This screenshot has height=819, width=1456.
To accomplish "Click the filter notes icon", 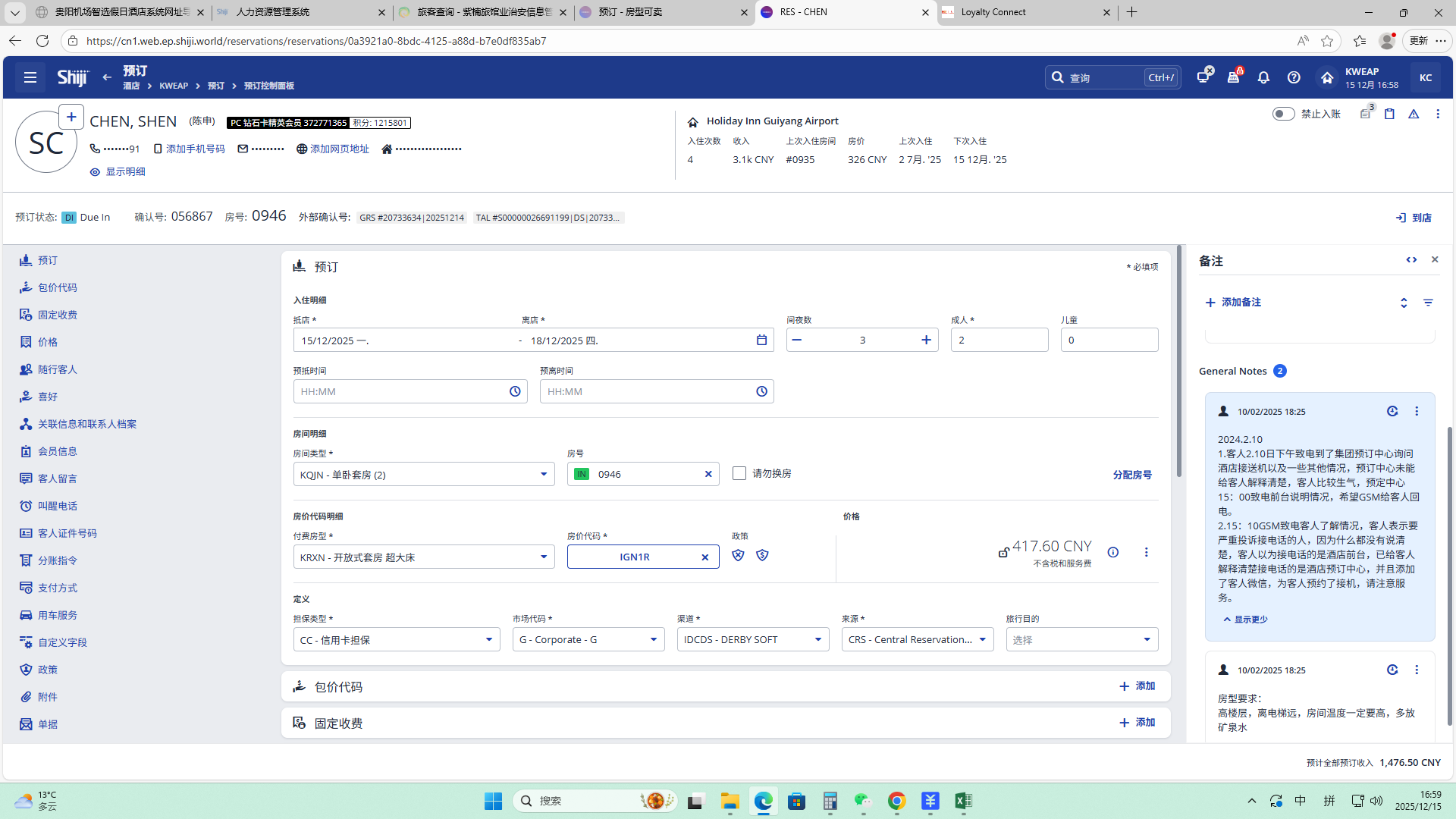I will click(x=1428, y=303).
